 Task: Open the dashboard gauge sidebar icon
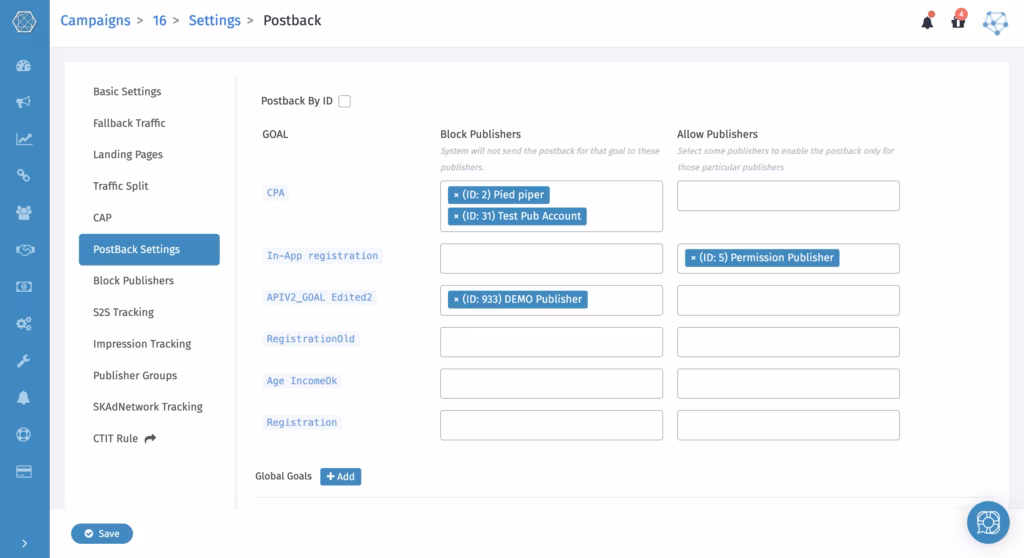(24, 65)
